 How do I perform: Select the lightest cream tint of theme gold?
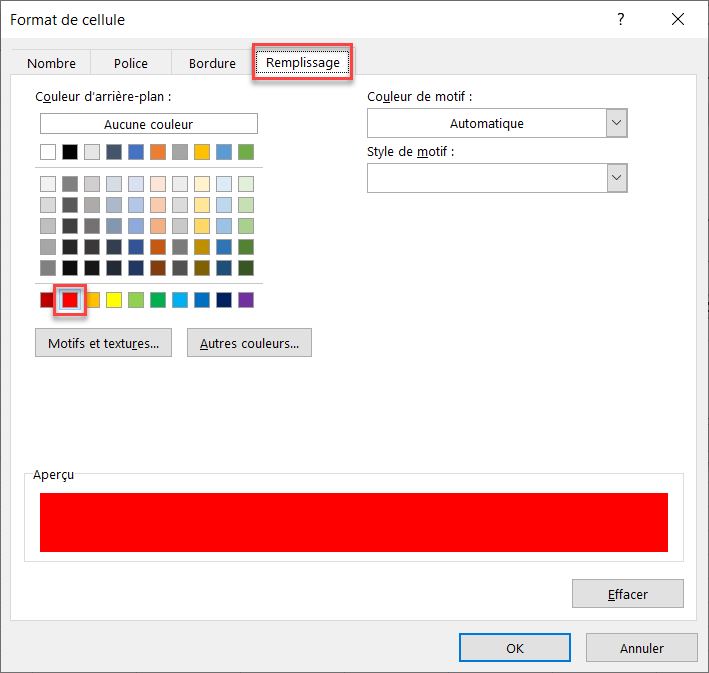tap(202, 184)
